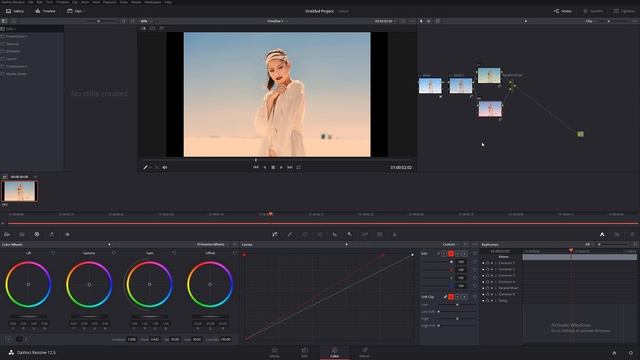Open the Info palette
Screen dimensions: 640x360
coord(632,234)
